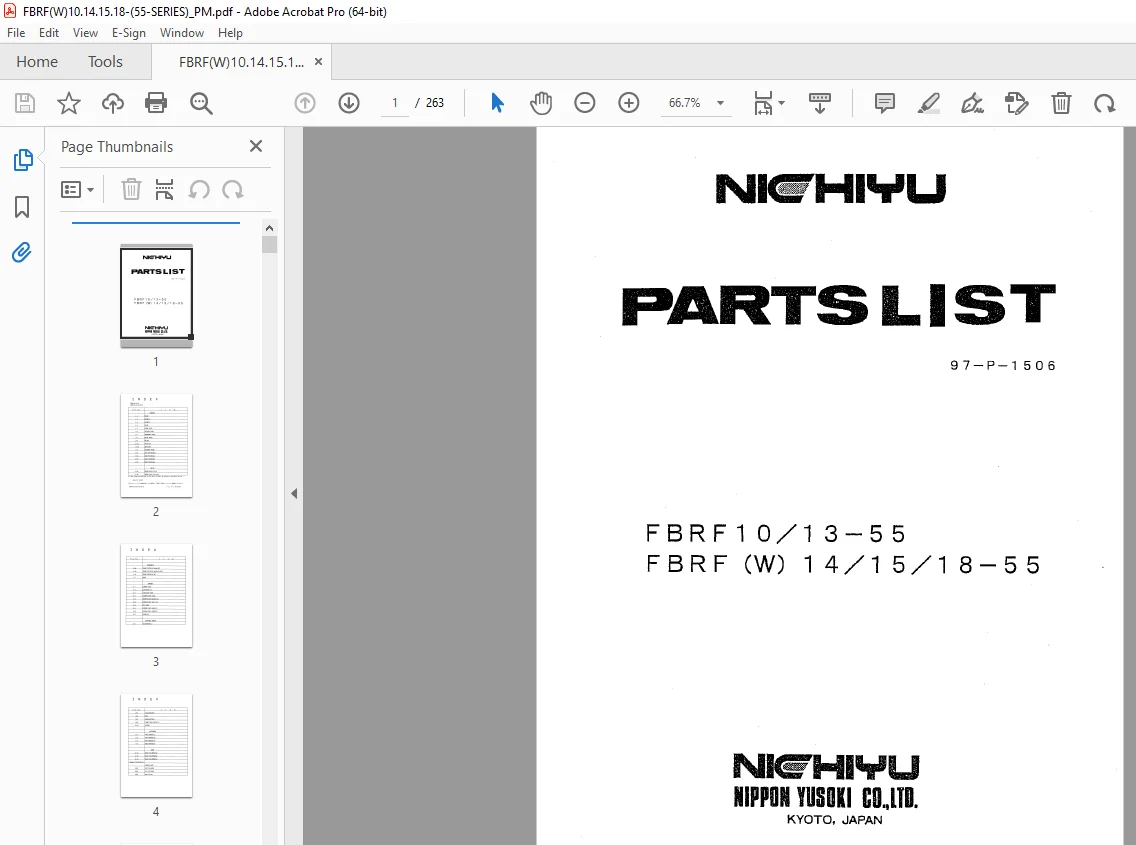Rotate thumbnails counterclockwise
The height and width of the screenshot is (845, 1136).
click(x=199, y=190)
